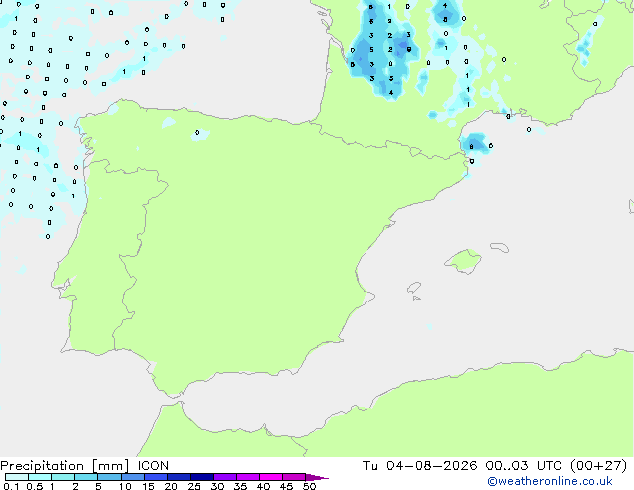Select the 25–30 mm dark blue swatch

[x=201, y=477]
